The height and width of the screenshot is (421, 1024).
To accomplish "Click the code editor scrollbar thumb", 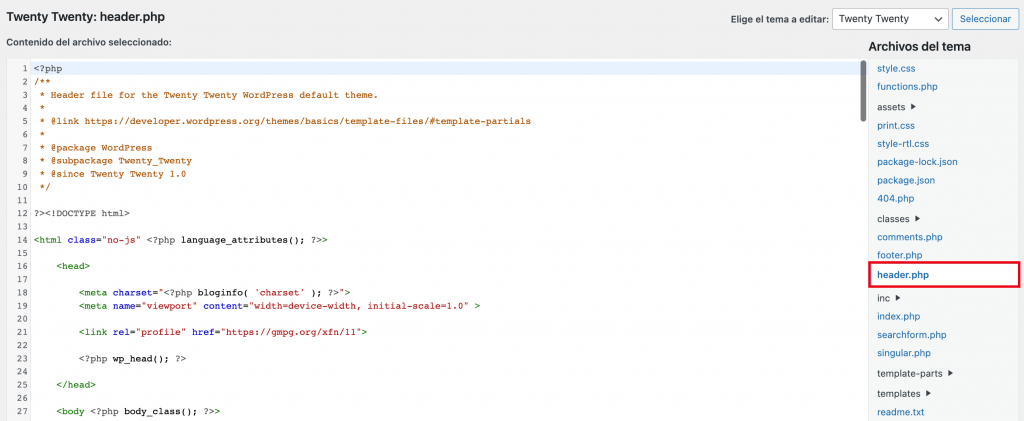I will [863, 90].
